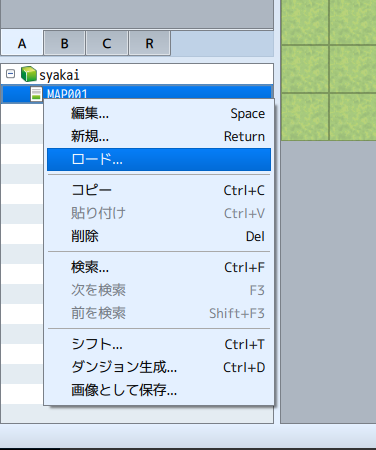Image resolution: width=376 pixels, height=450 pixels.
Task: Choose 編集... from the context menu
Action: tap(159, 114)
